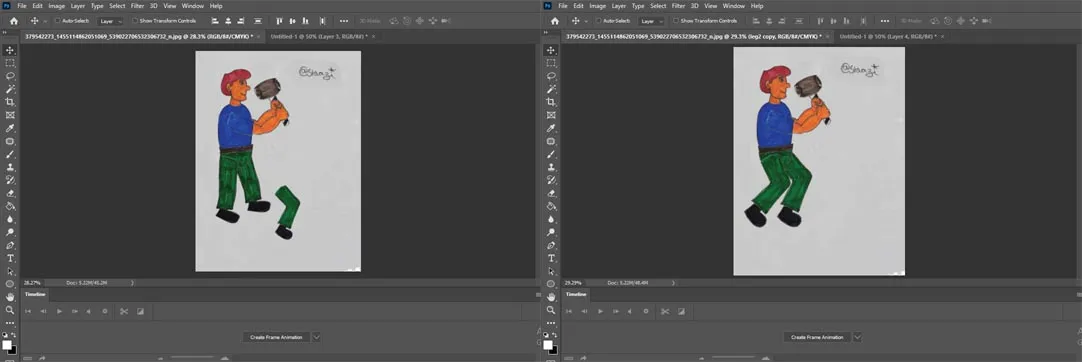Swap foreground and background colors in right window

555,335
